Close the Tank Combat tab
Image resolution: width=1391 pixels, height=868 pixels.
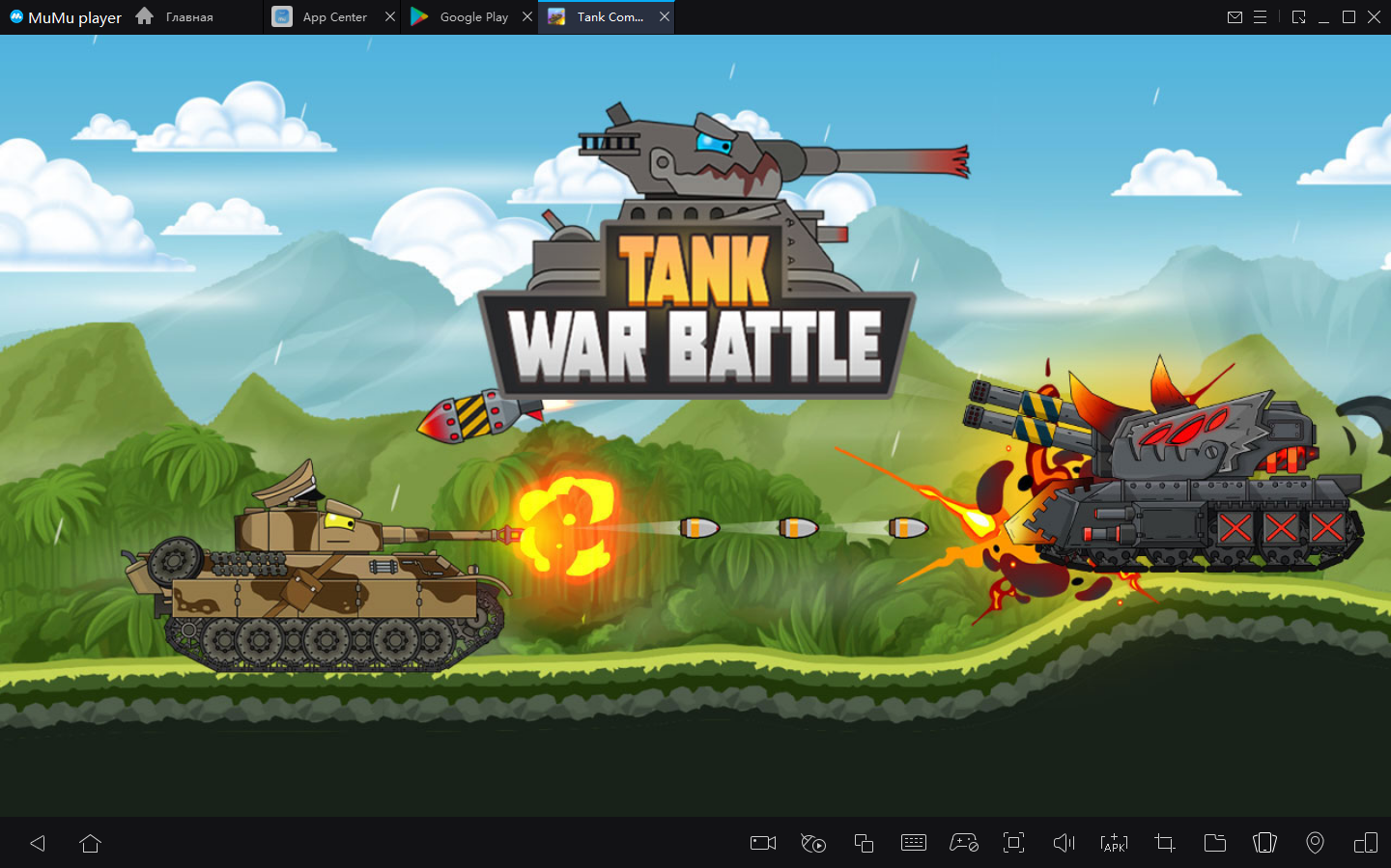[665, 16]
